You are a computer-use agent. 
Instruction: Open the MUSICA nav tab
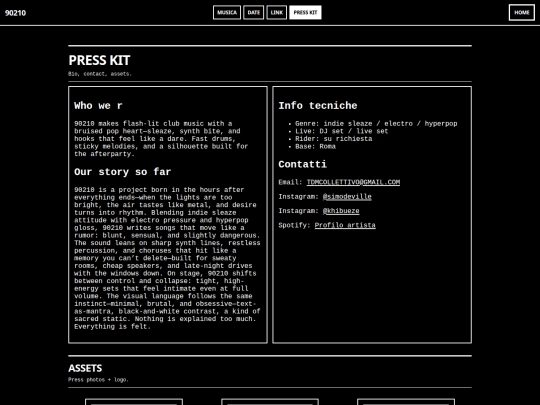click(227, 13)
